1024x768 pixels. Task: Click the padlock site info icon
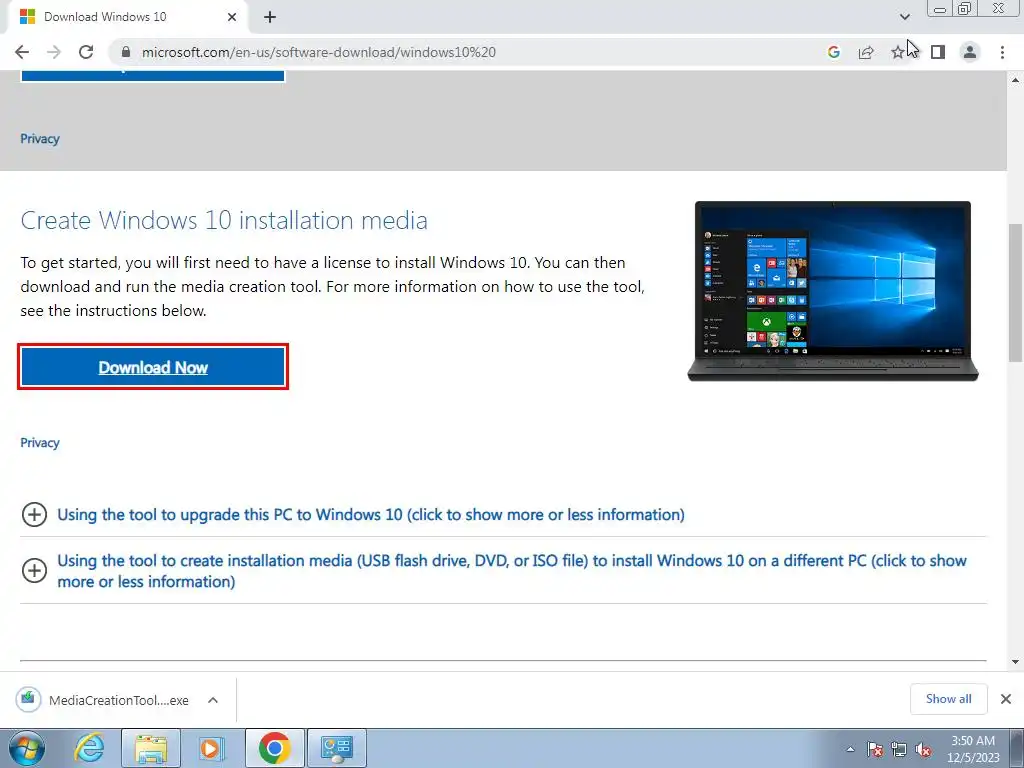[x=126, y=52]
